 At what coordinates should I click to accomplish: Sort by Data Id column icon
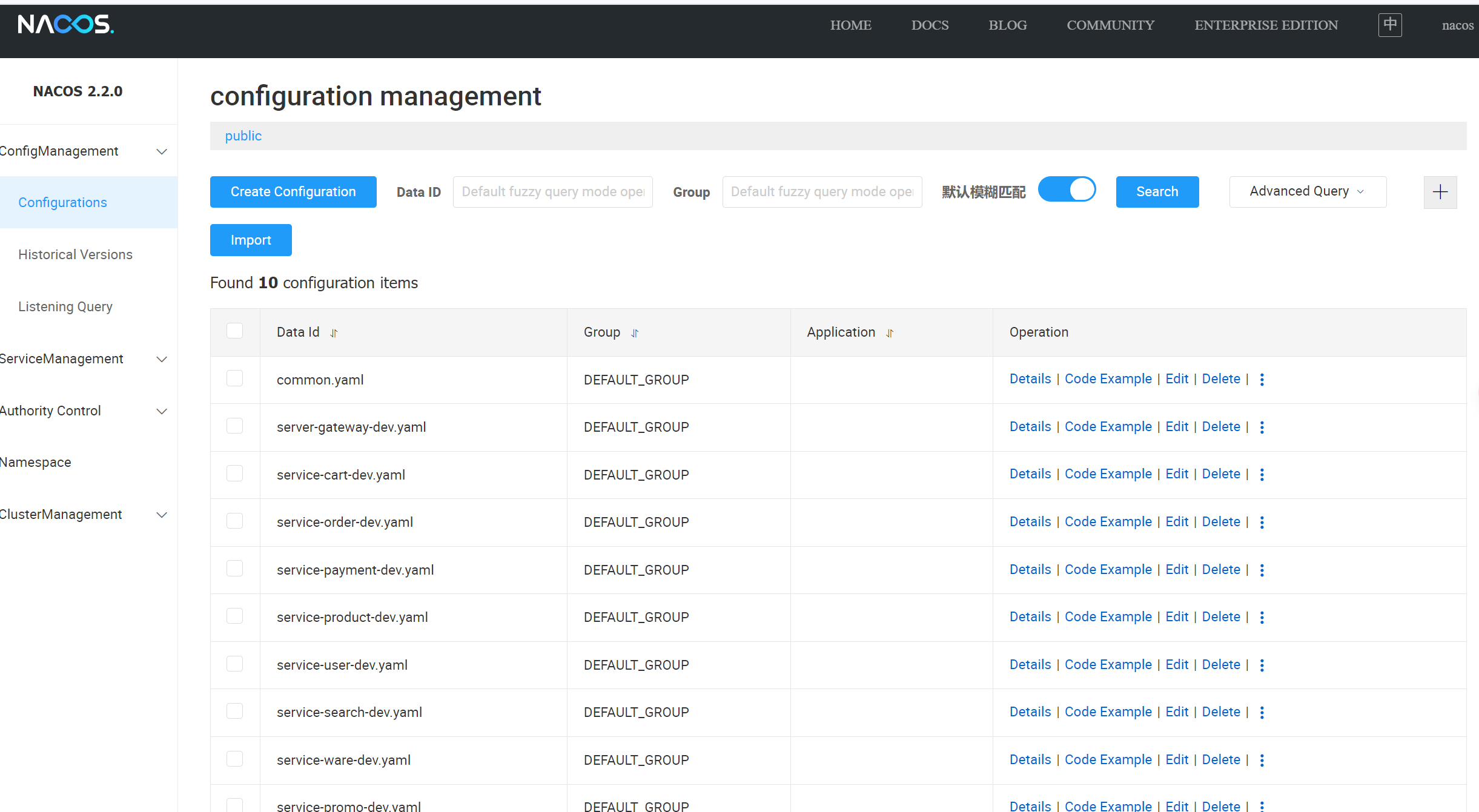pos(334,333)
